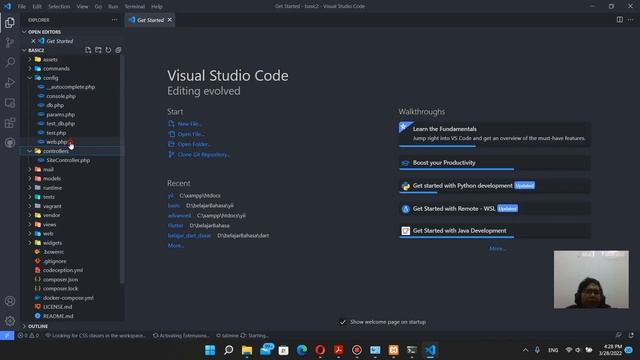The width and height of the screenshot is (640, 360).
Task: Close Get Started in Open Editors list
Action: pyautogui.click(x=33, y=41)
